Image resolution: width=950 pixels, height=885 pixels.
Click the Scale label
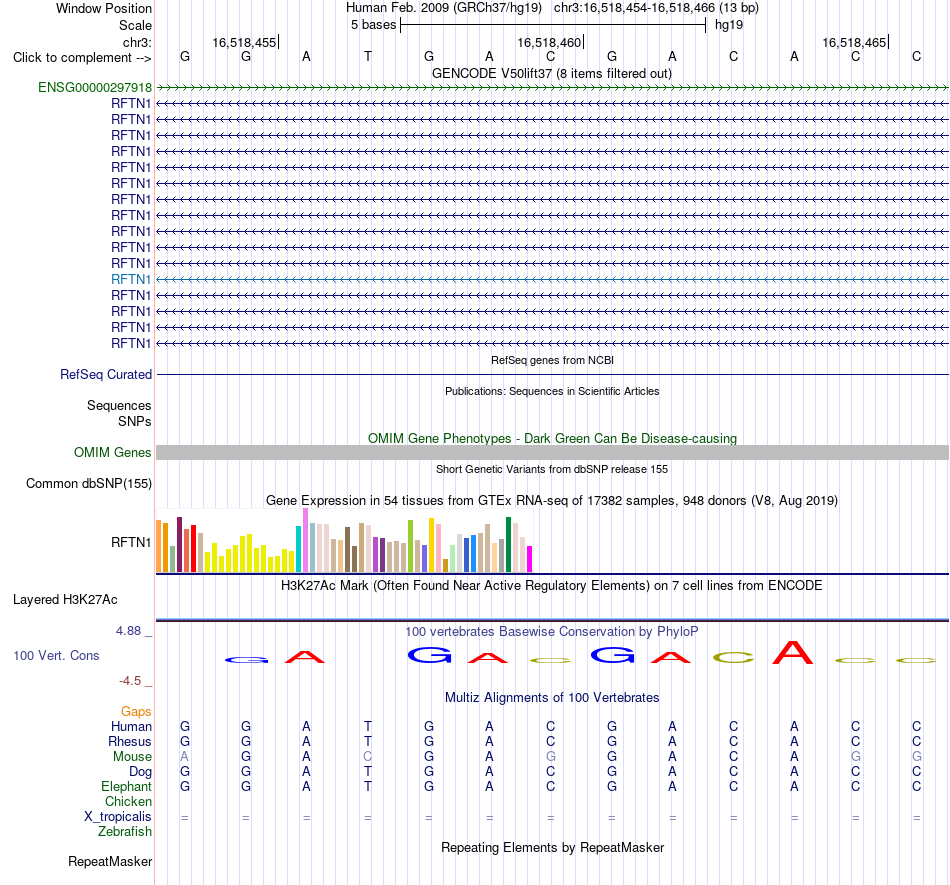point(136,25)
